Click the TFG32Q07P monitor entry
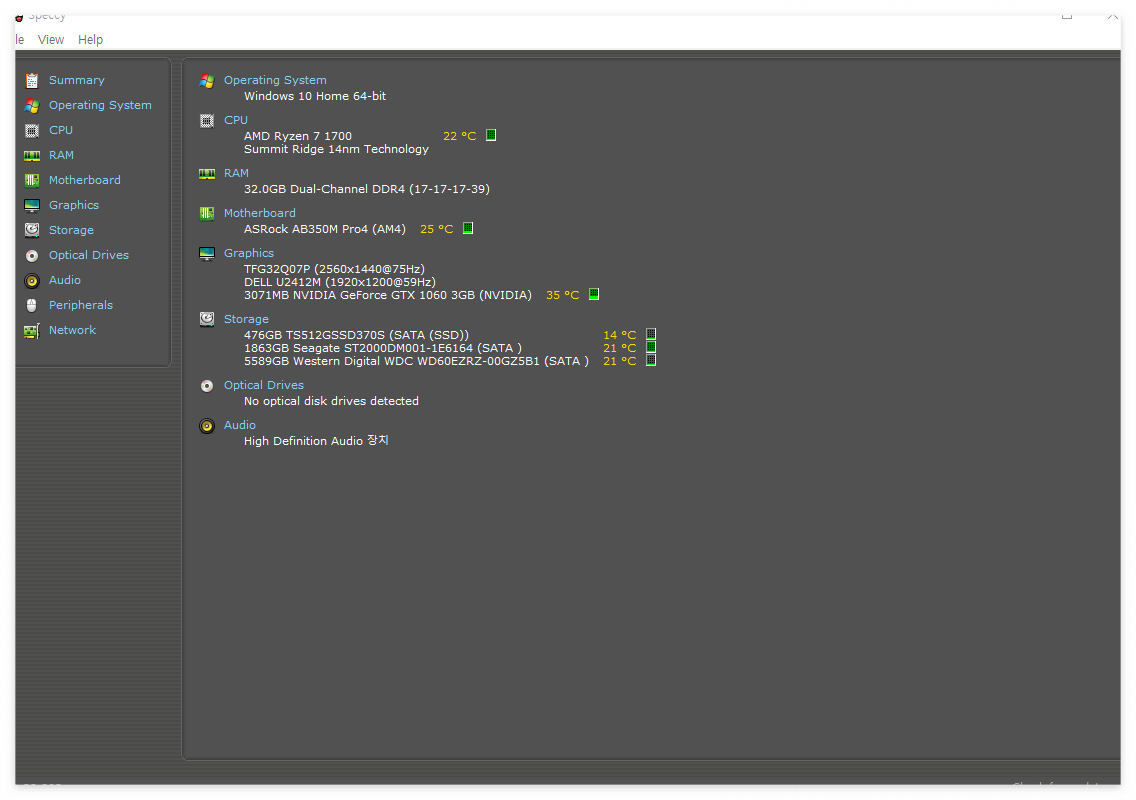The height and width of the screenshot is (800, 1136). pos(334,269)
